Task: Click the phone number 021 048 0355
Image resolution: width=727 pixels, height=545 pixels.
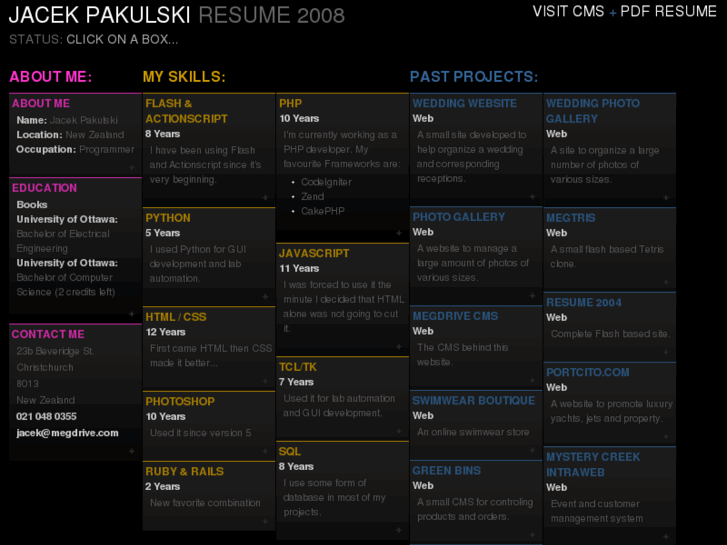Action: tap(46, 417)
